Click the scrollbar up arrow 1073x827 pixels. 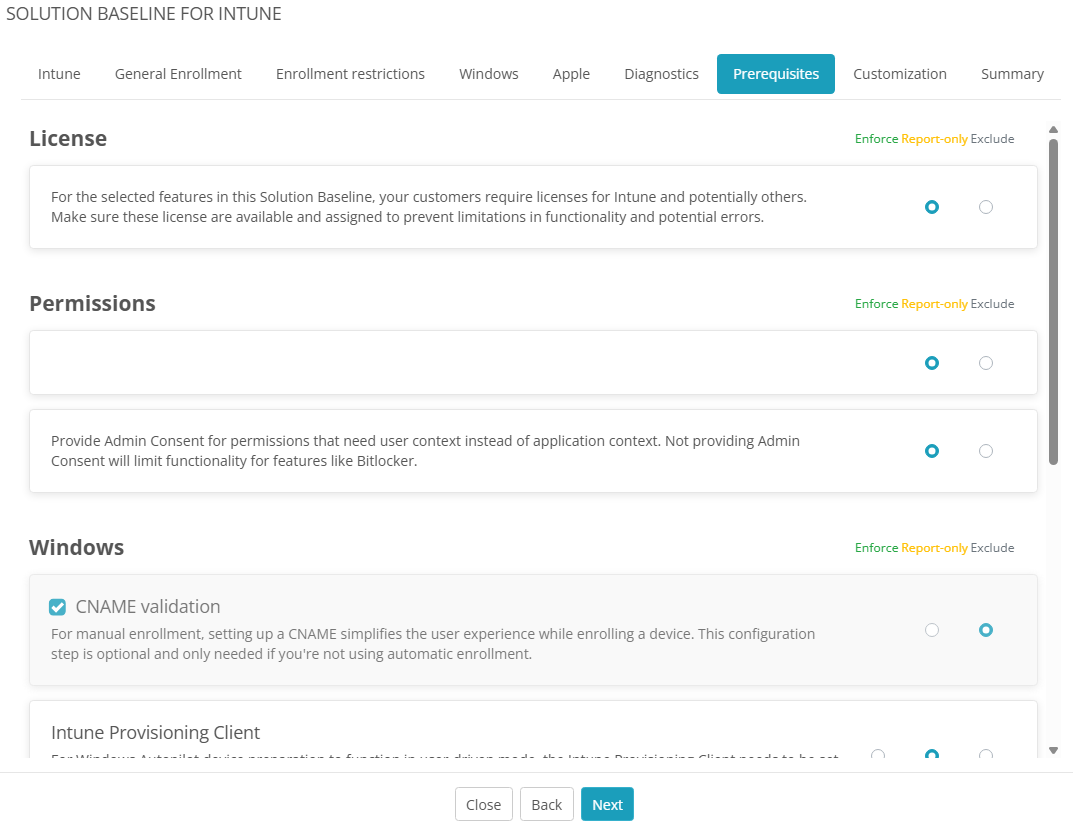[x=1054, y=129]
